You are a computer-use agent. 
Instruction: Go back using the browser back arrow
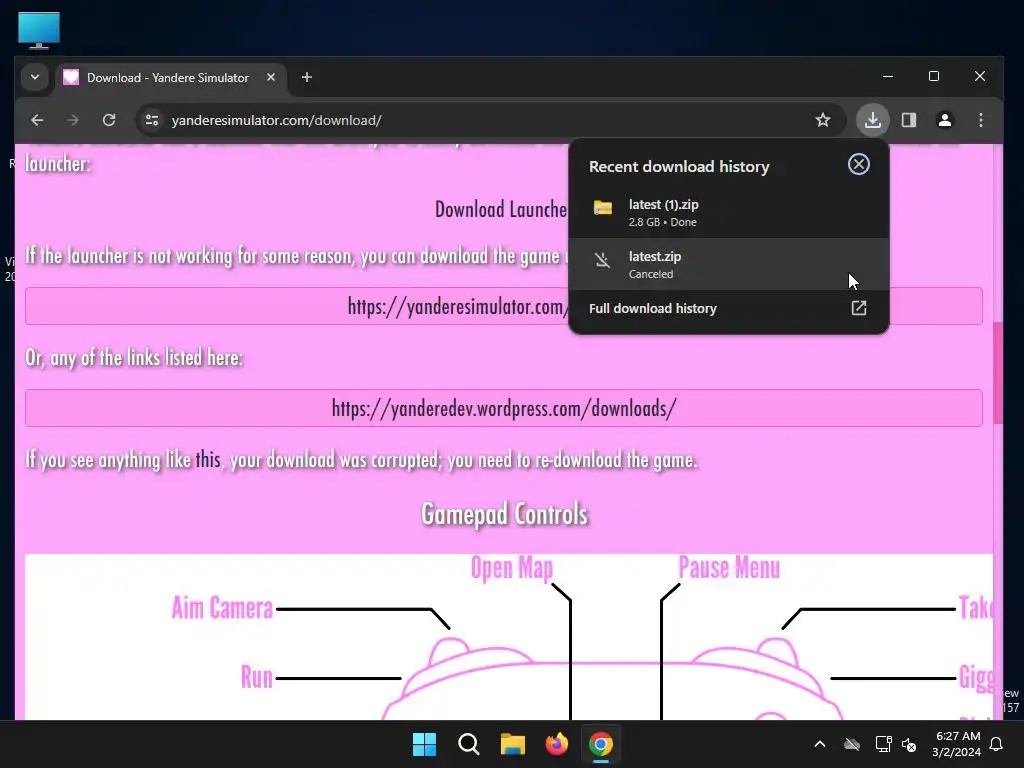(x=37, y=120)
